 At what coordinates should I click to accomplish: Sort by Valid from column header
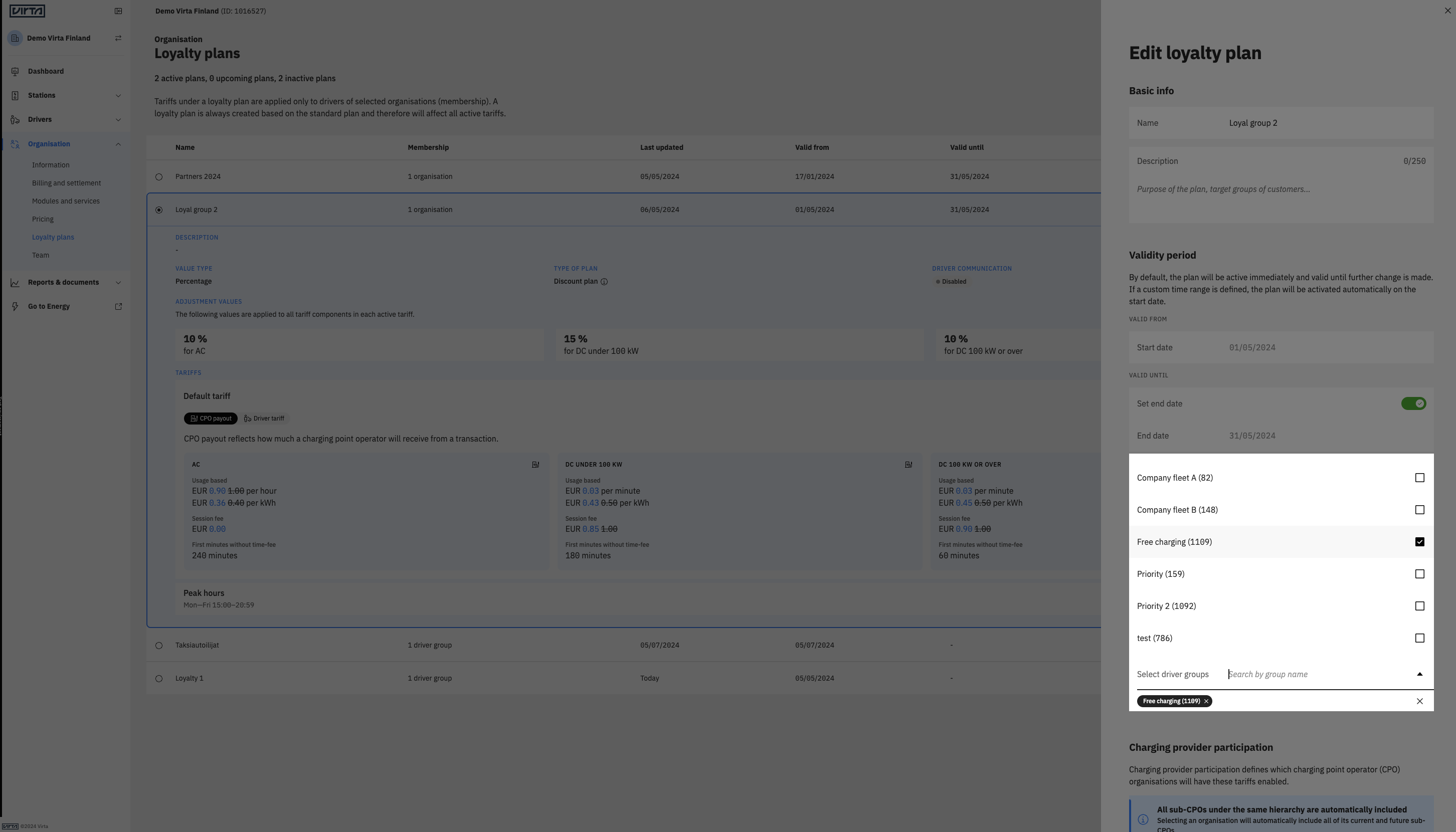(x=812, y=147)
